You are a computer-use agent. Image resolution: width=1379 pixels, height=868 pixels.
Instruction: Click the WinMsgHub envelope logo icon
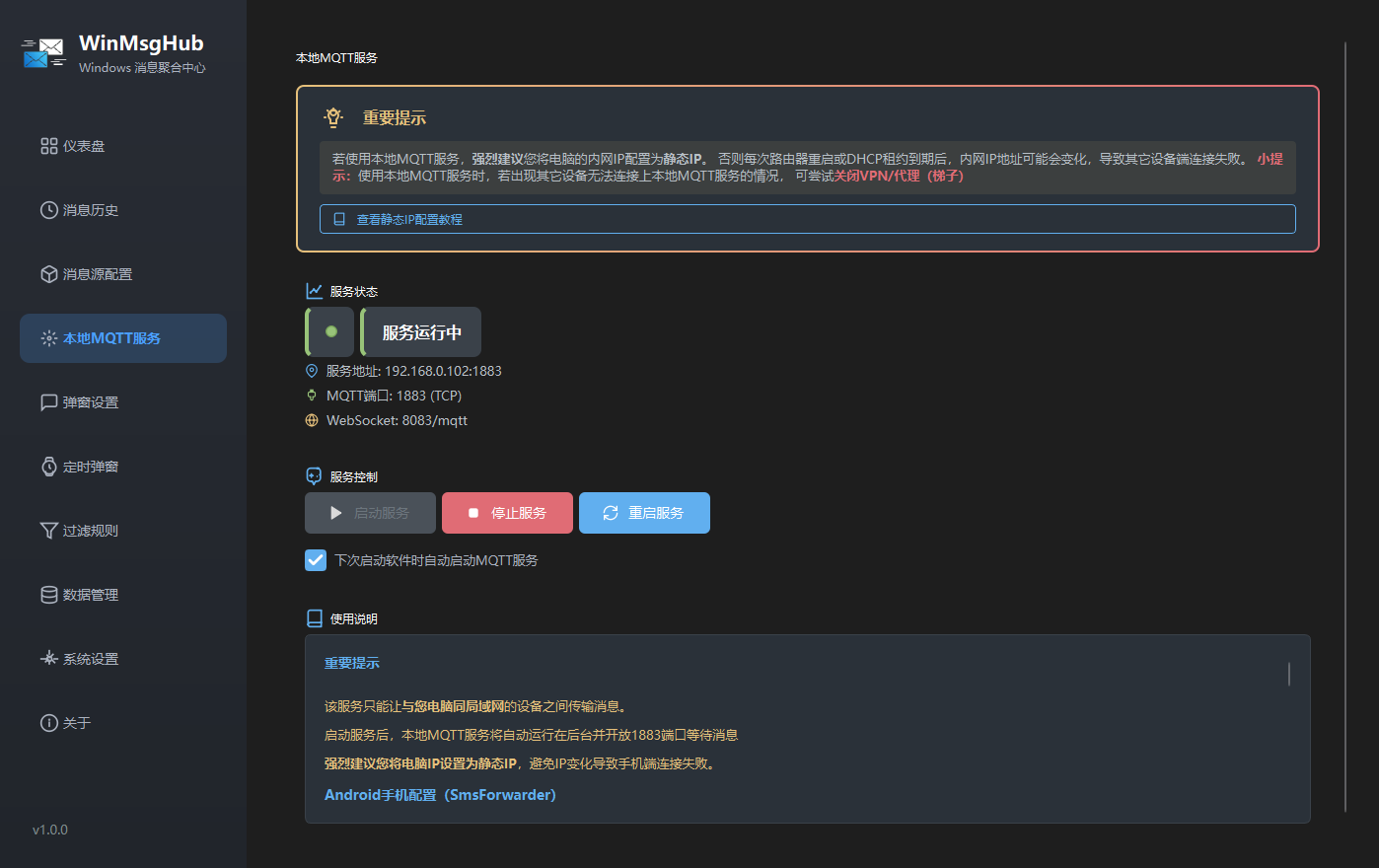click(x=43, y=53)
